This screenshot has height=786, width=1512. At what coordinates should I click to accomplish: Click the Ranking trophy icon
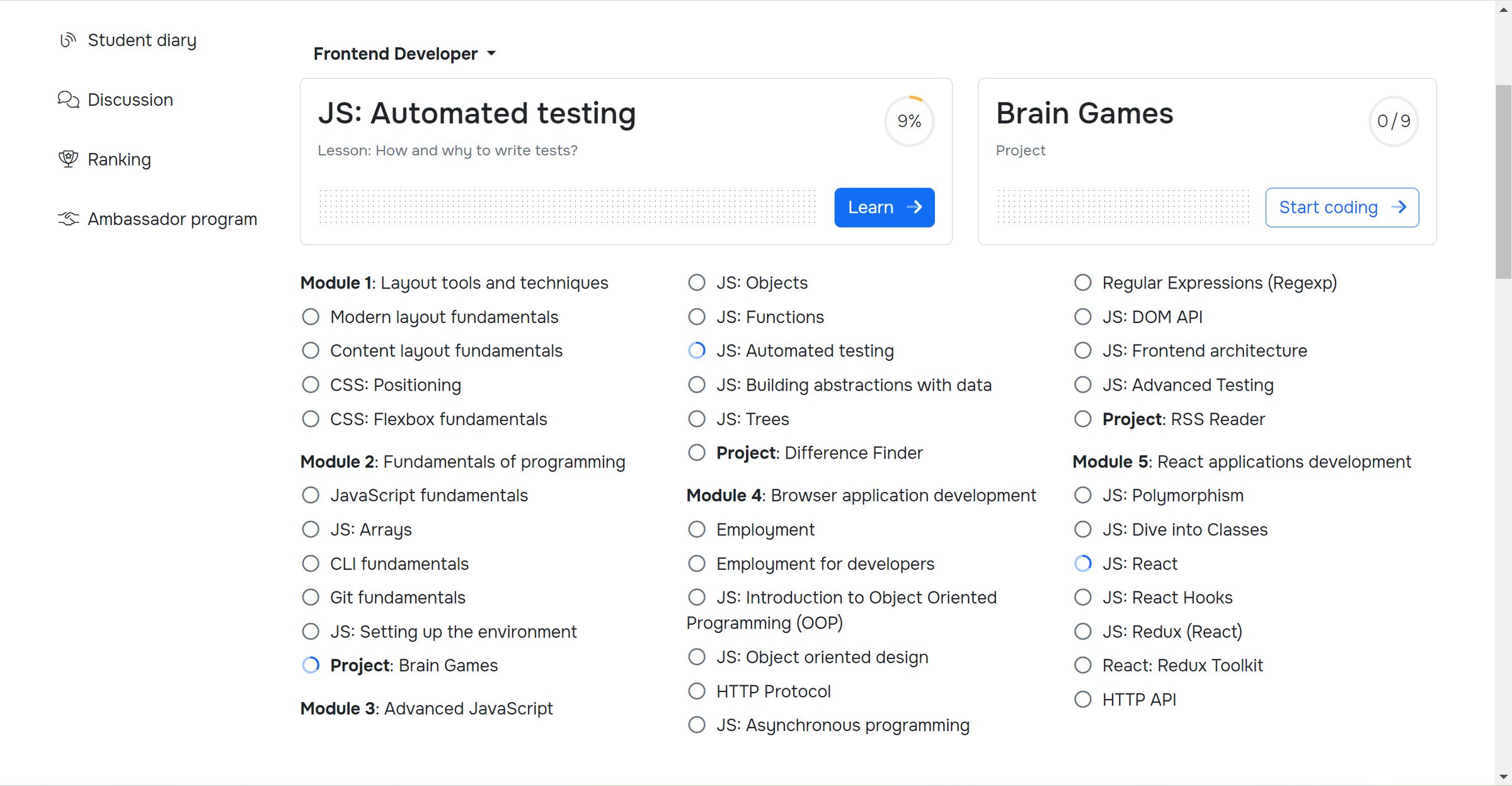[68, 159]
